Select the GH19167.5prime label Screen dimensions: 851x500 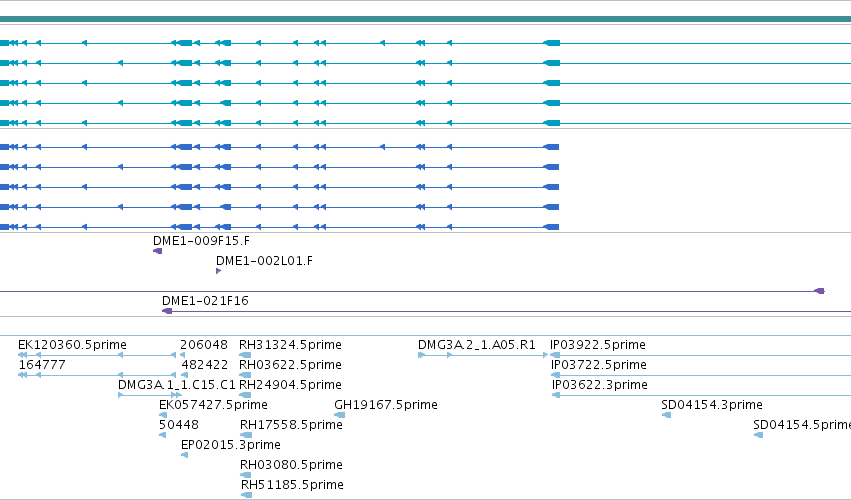[386, 405]
